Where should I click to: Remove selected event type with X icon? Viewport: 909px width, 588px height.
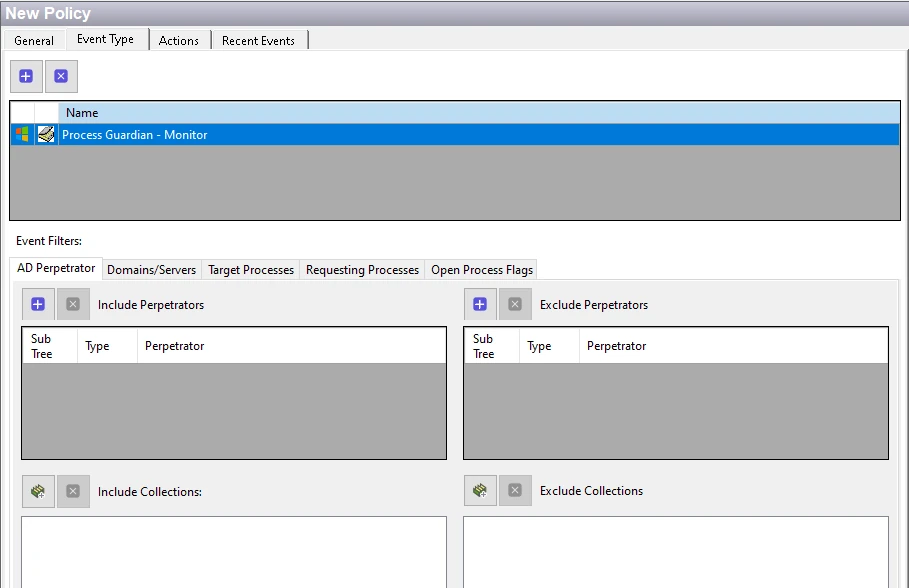pyautogui.click(x=61, y=77)
